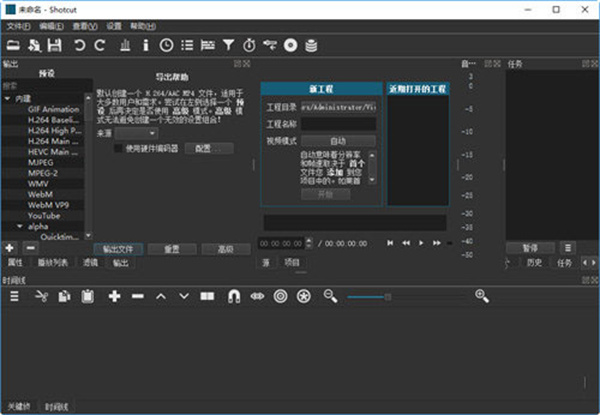This screenshot has height=415, width=600.
Task: Open the Filters funnel icon
Action: point(229,45)
